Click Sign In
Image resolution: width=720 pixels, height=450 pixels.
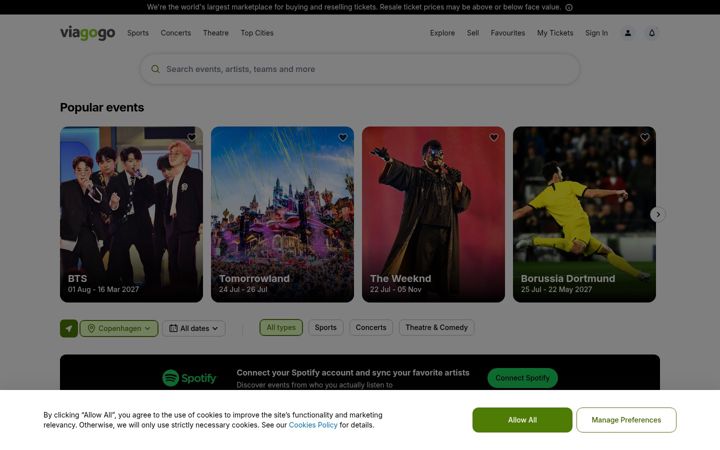(596, 33)
